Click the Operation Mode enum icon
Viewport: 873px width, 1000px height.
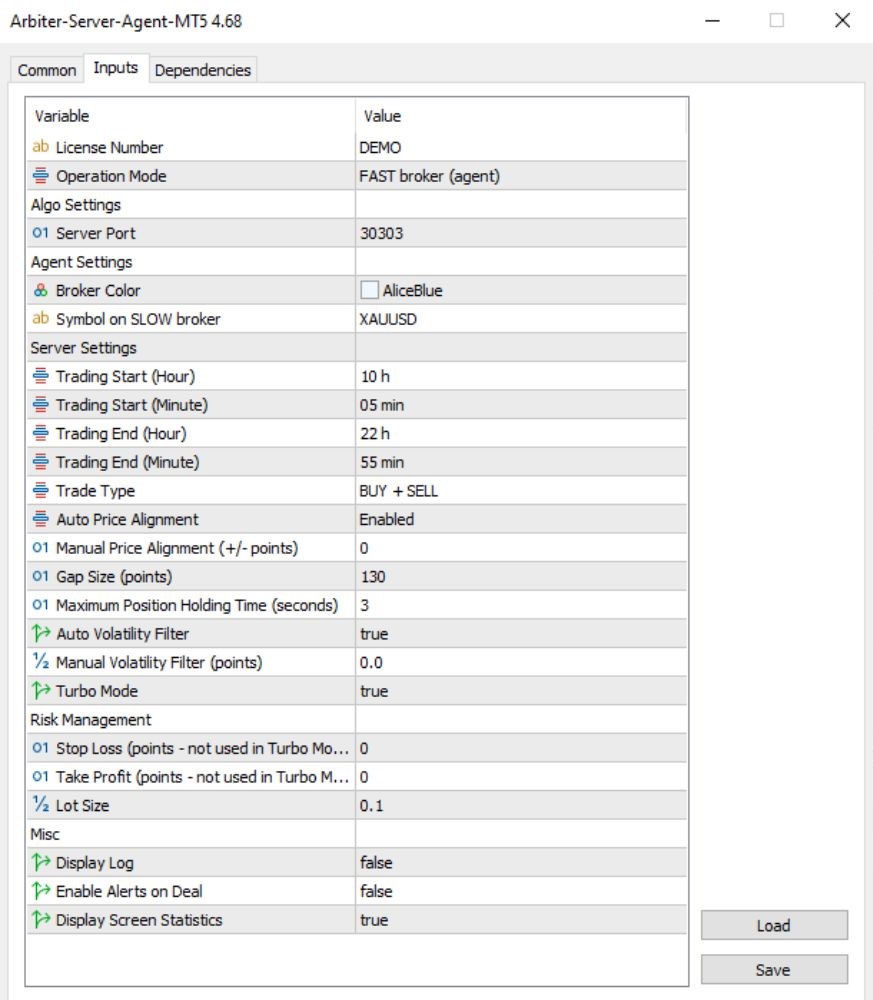[40, 175]
